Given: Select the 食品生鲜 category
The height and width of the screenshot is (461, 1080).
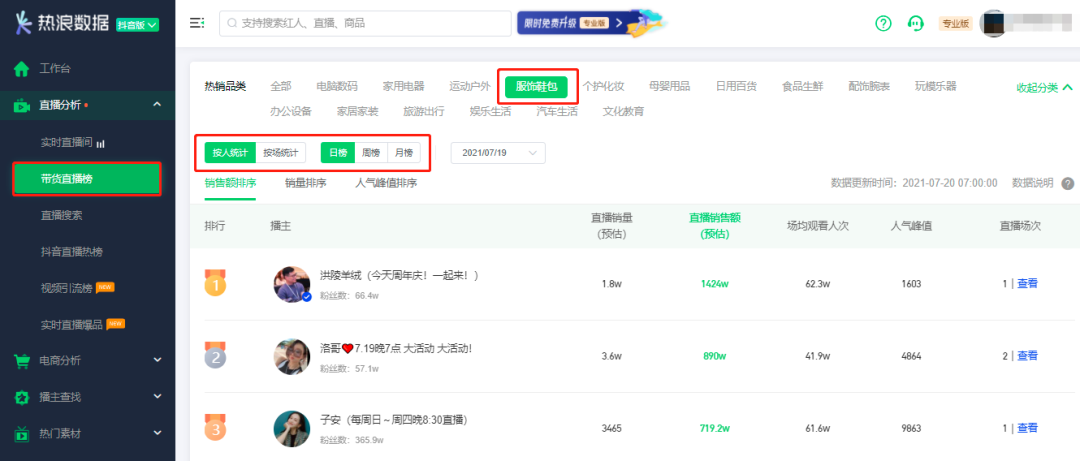Looking at the screenshot, I should click(802, 86).
